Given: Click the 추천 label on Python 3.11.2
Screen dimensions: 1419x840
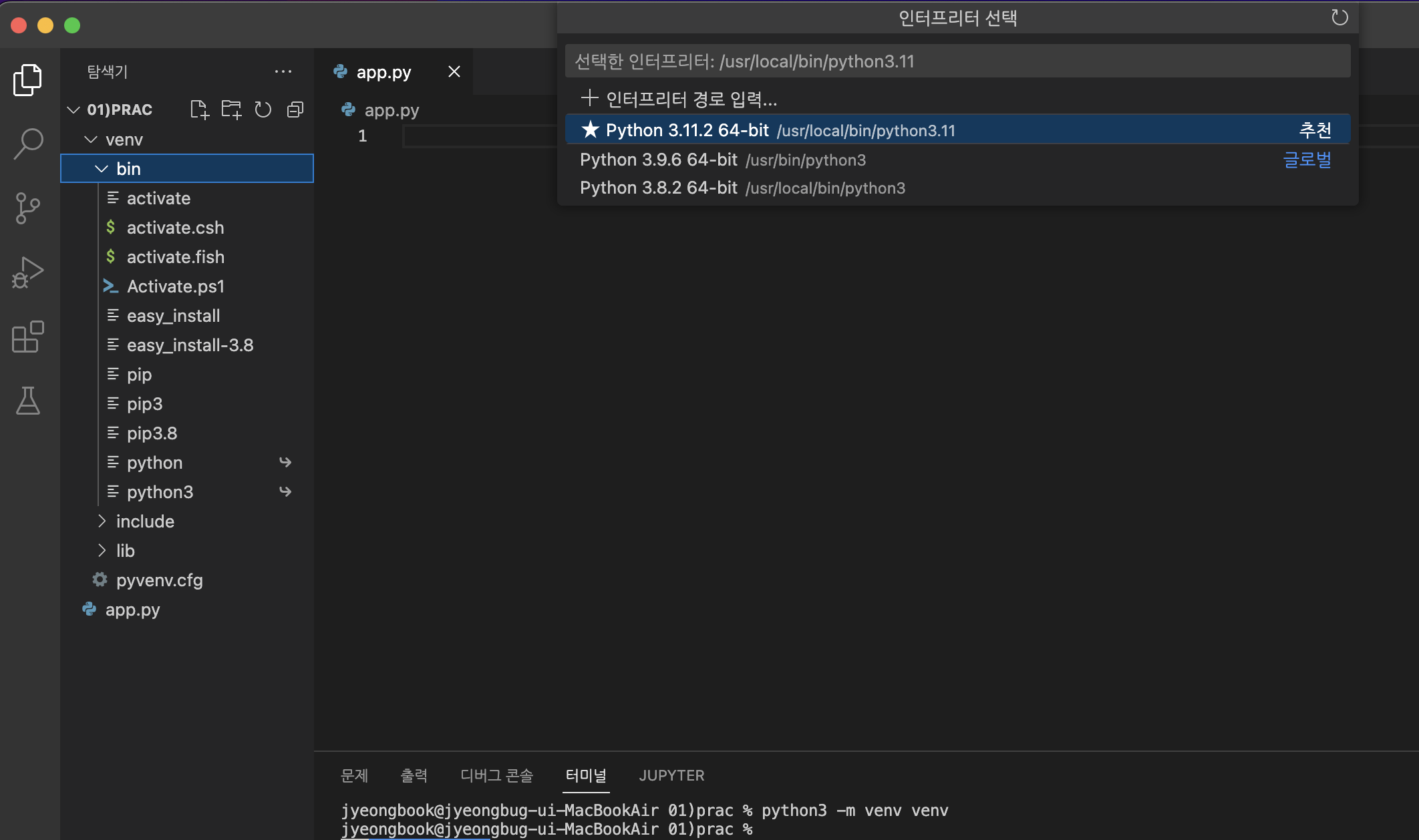Looking at the screenshot, I should [x=1315, y=130].
